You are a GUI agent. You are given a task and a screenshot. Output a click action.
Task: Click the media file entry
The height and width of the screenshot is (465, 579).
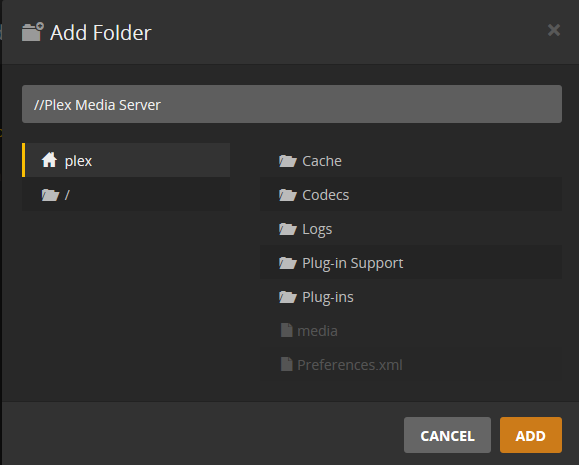(411, 331)
